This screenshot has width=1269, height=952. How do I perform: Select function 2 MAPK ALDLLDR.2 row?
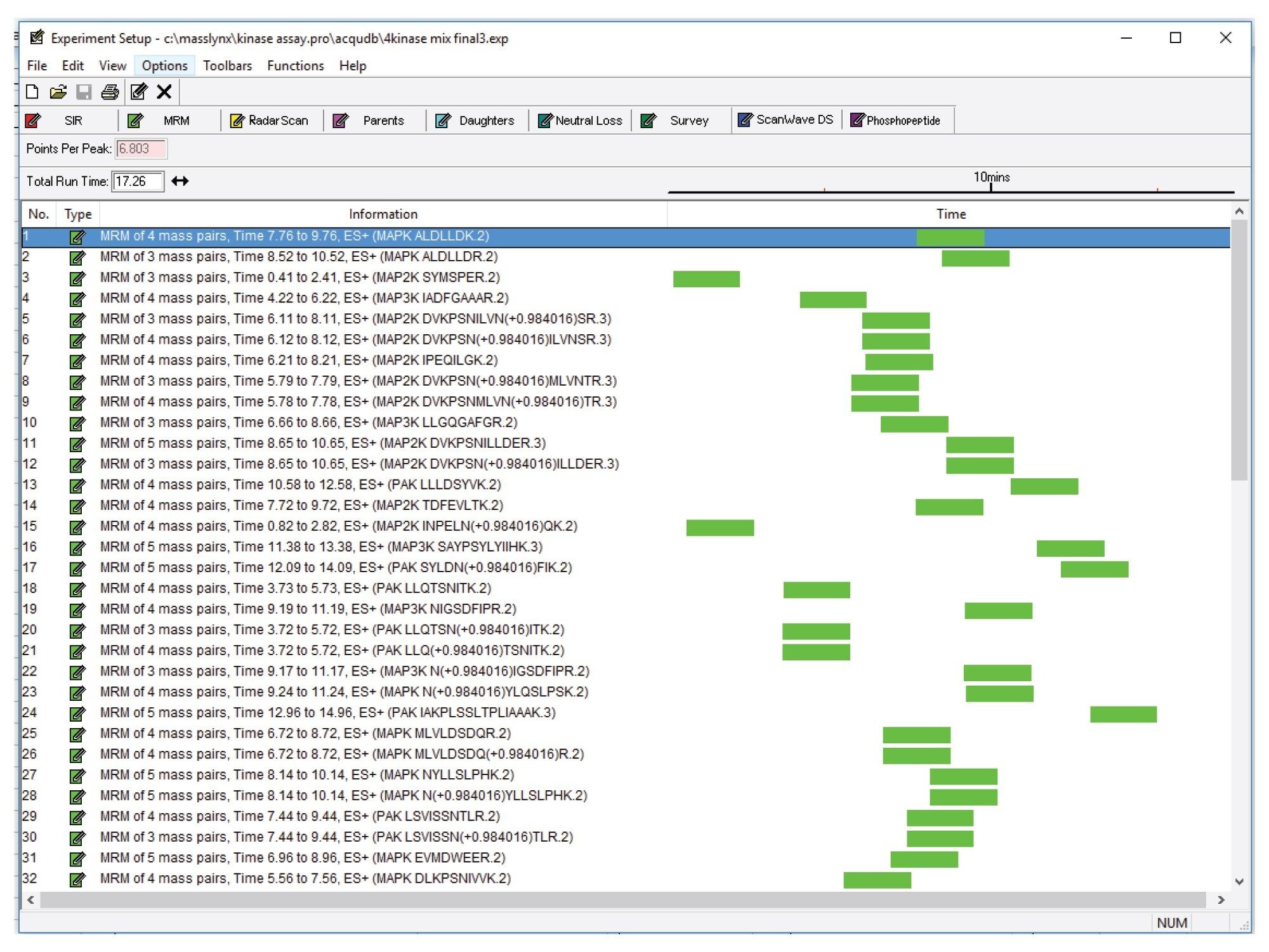(x=626, y=258)
